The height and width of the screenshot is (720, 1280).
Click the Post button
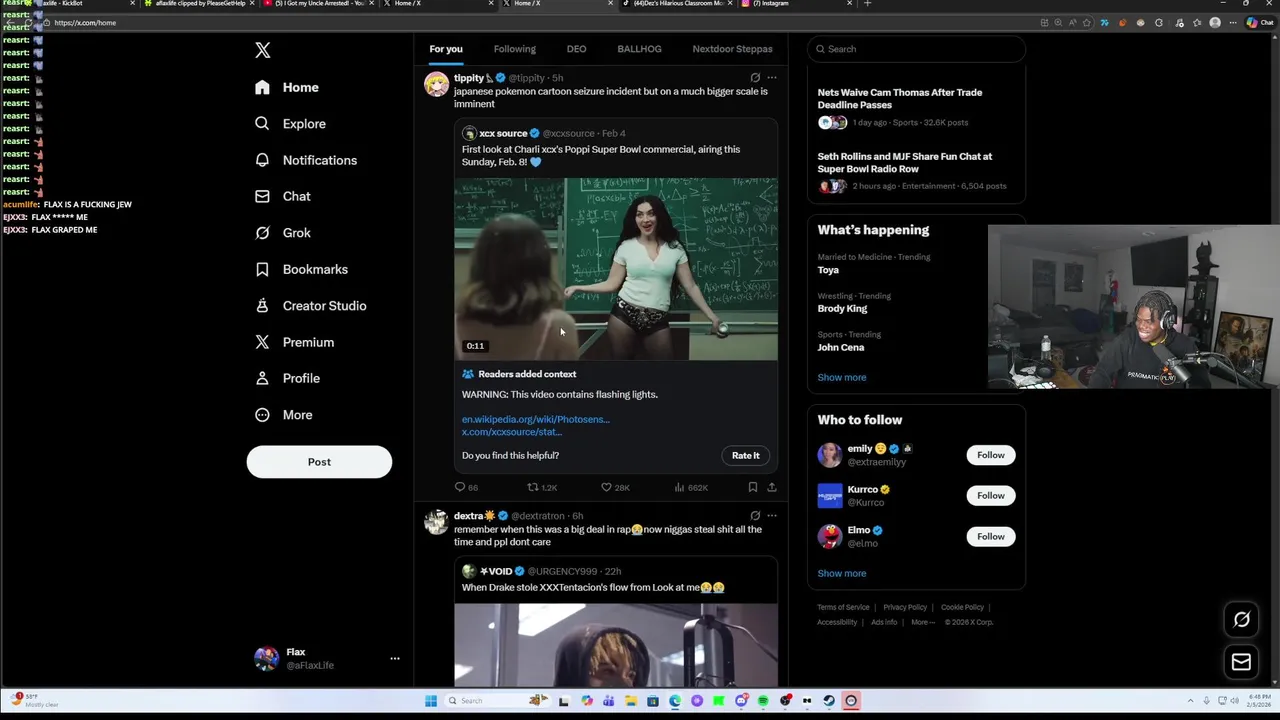click(x=319, y=462)
